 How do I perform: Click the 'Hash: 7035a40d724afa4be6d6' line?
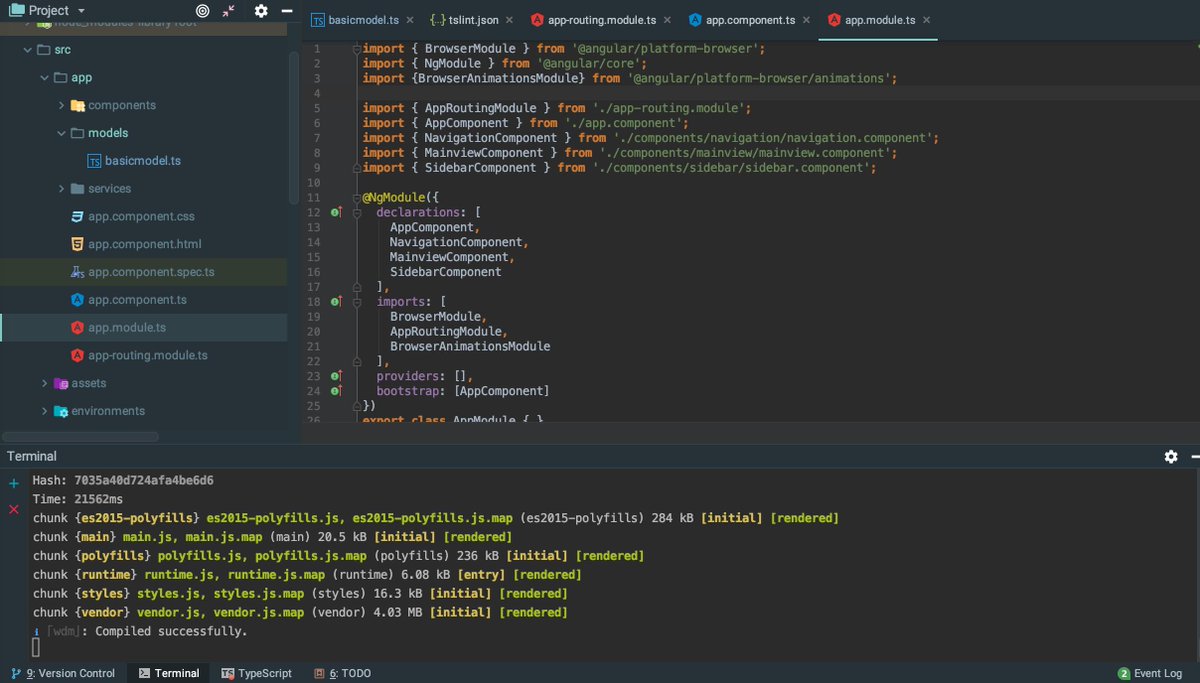click(123, 480)
